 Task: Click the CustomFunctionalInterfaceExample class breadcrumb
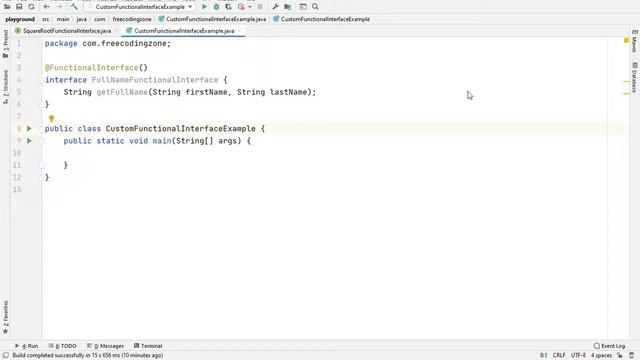321,19
